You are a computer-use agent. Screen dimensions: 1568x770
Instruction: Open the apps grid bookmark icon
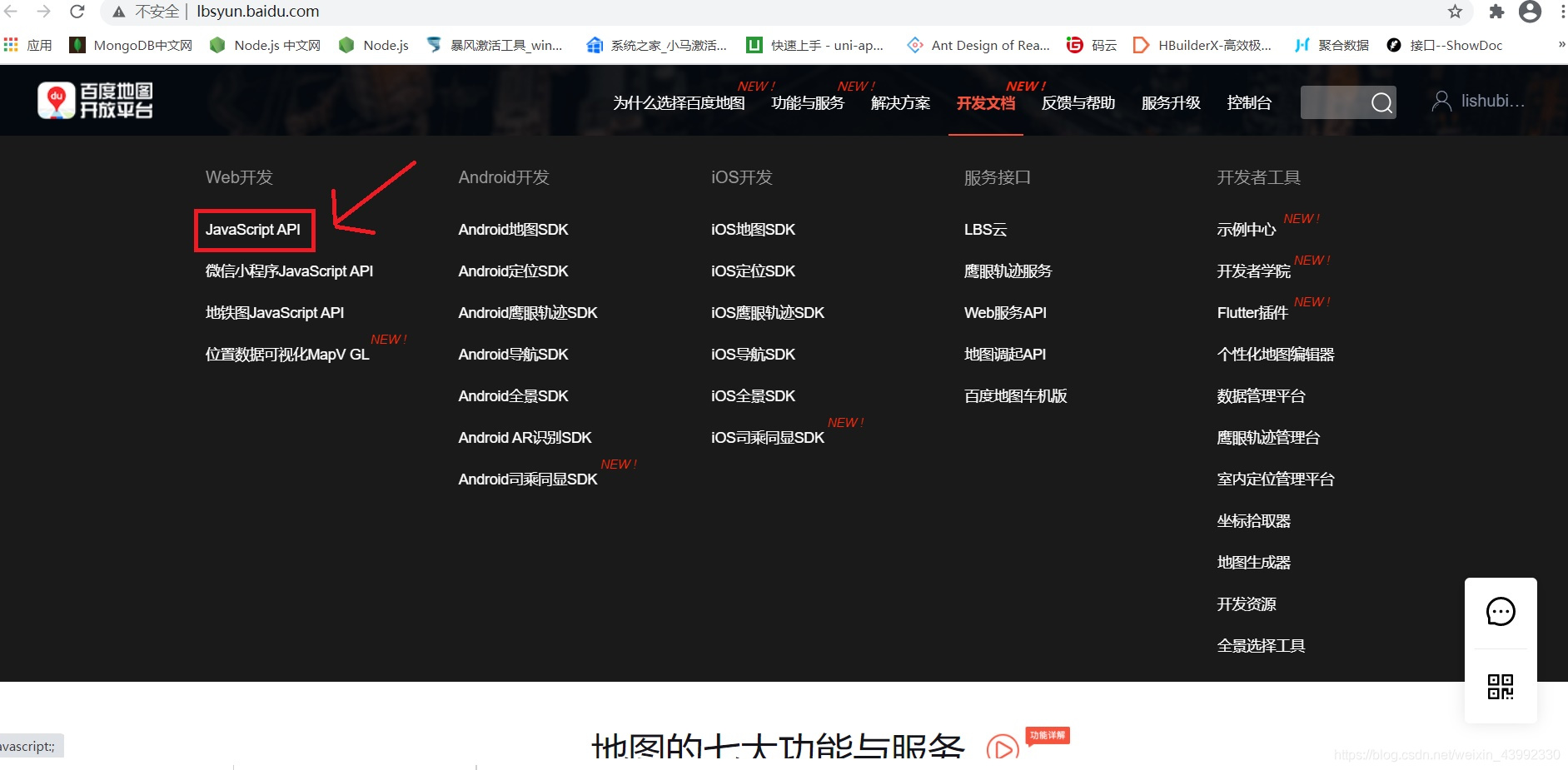click(11, 45)
